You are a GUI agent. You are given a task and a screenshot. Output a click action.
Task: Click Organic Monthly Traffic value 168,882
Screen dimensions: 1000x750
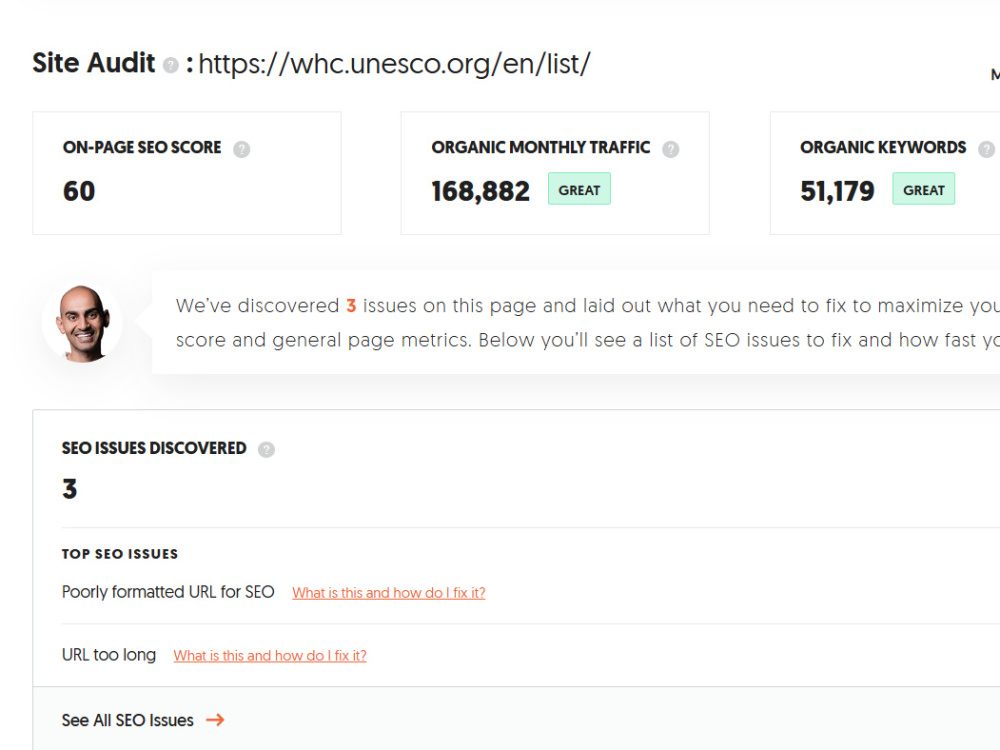click(x=480, y=191)
